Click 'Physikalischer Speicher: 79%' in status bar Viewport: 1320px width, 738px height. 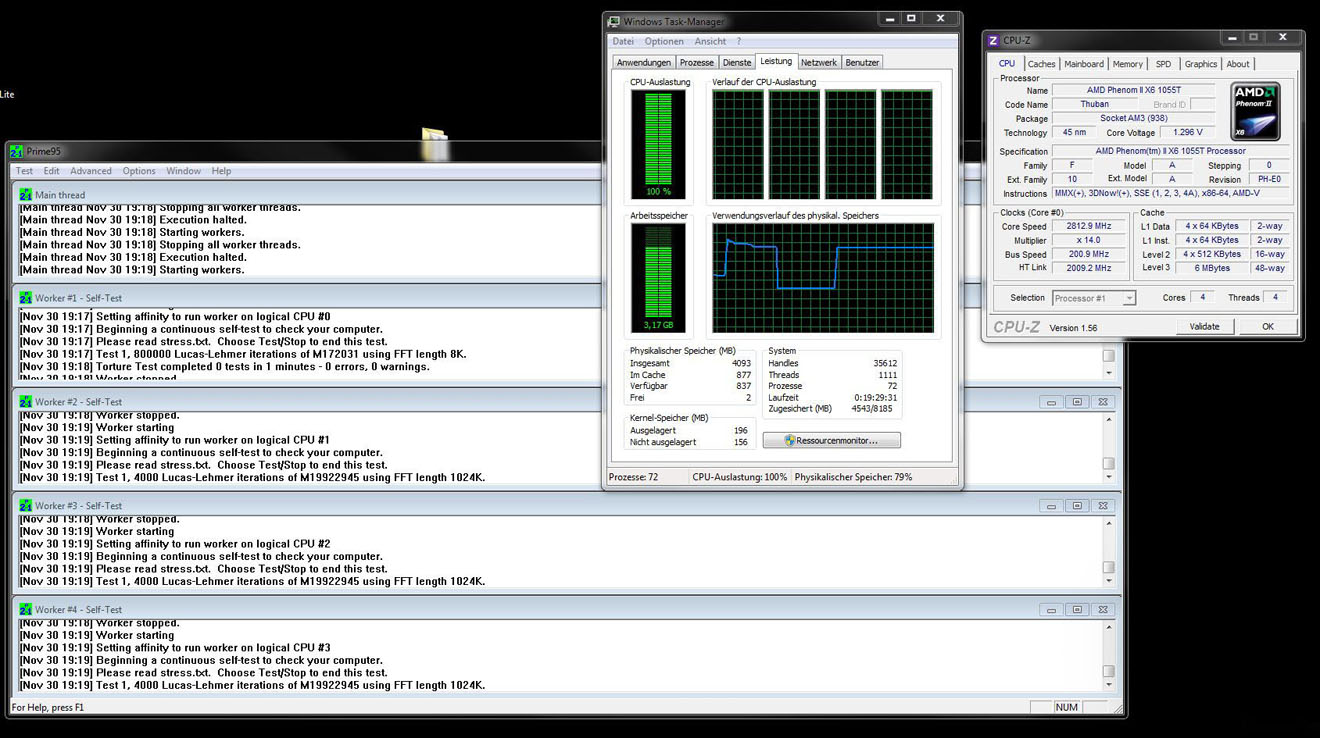[854, 478]
